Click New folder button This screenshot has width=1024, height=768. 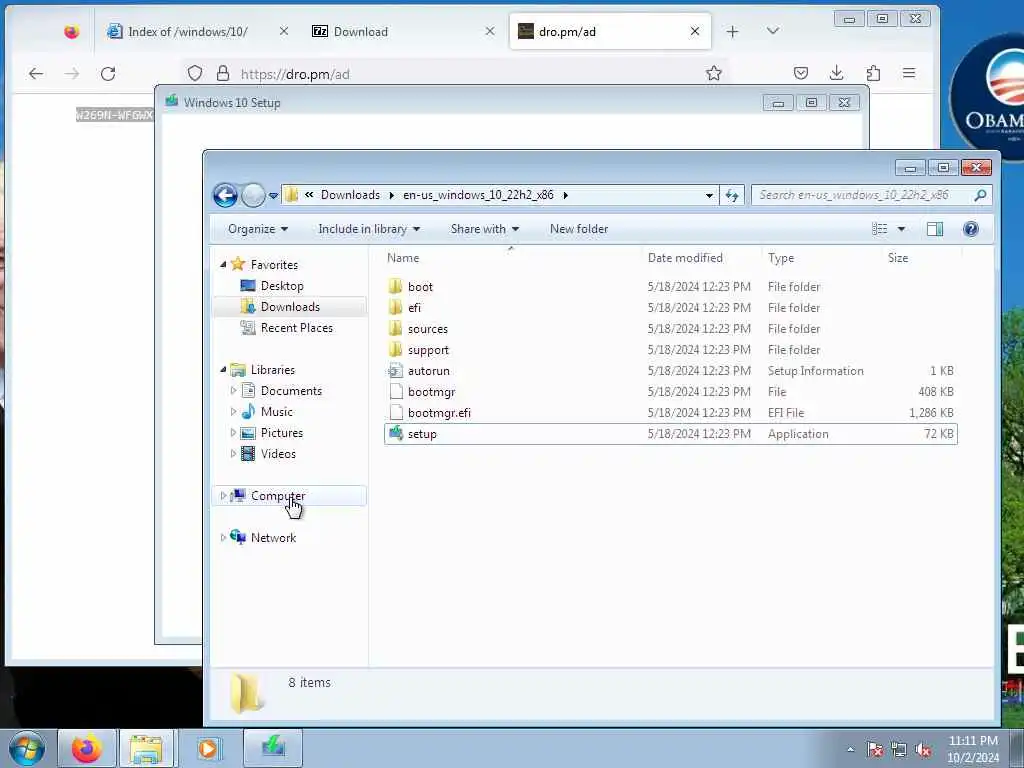(x=579, y=229)
